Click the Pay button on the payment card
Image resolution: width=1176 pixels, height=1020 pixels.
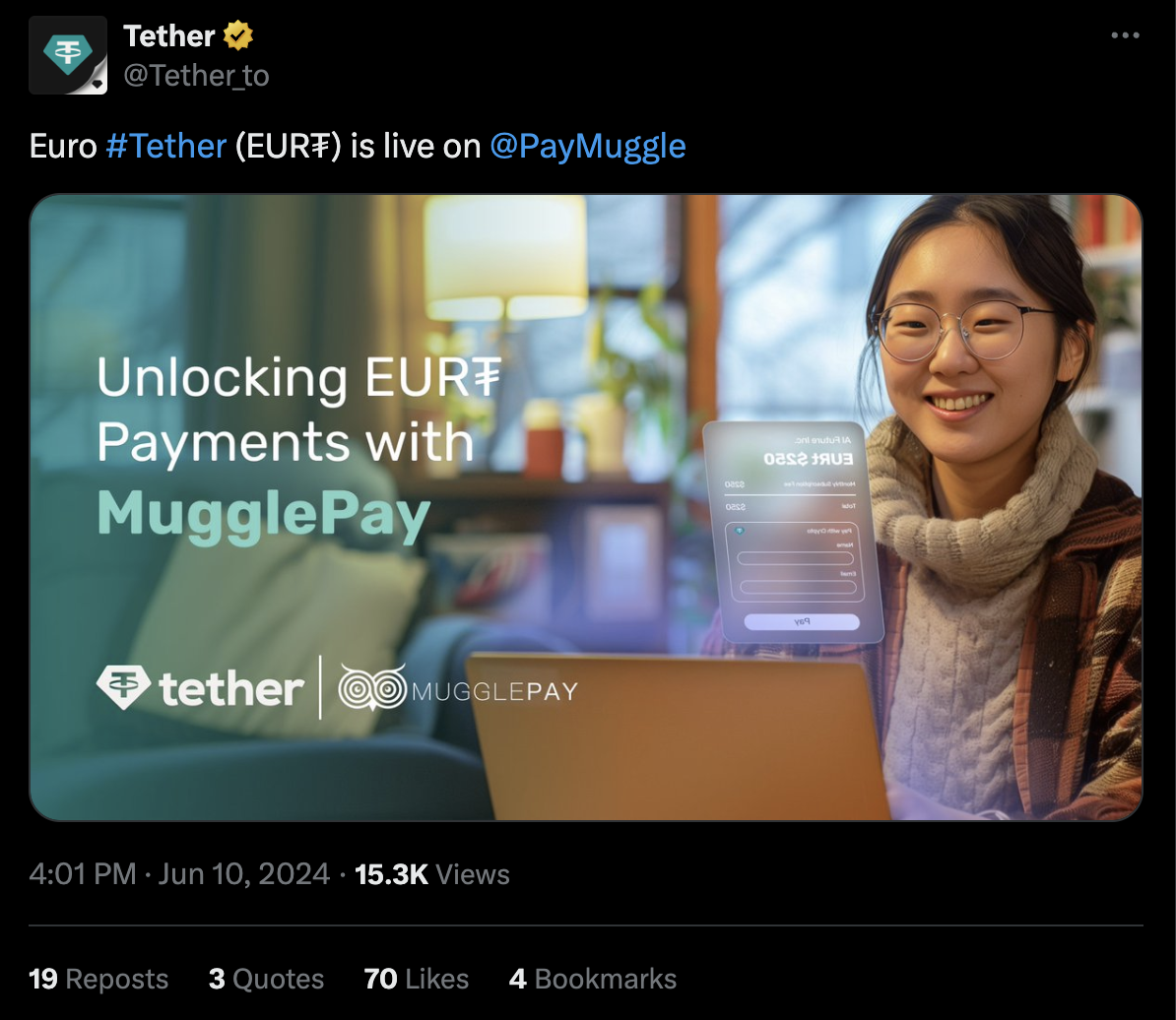[x=802, y=622]
